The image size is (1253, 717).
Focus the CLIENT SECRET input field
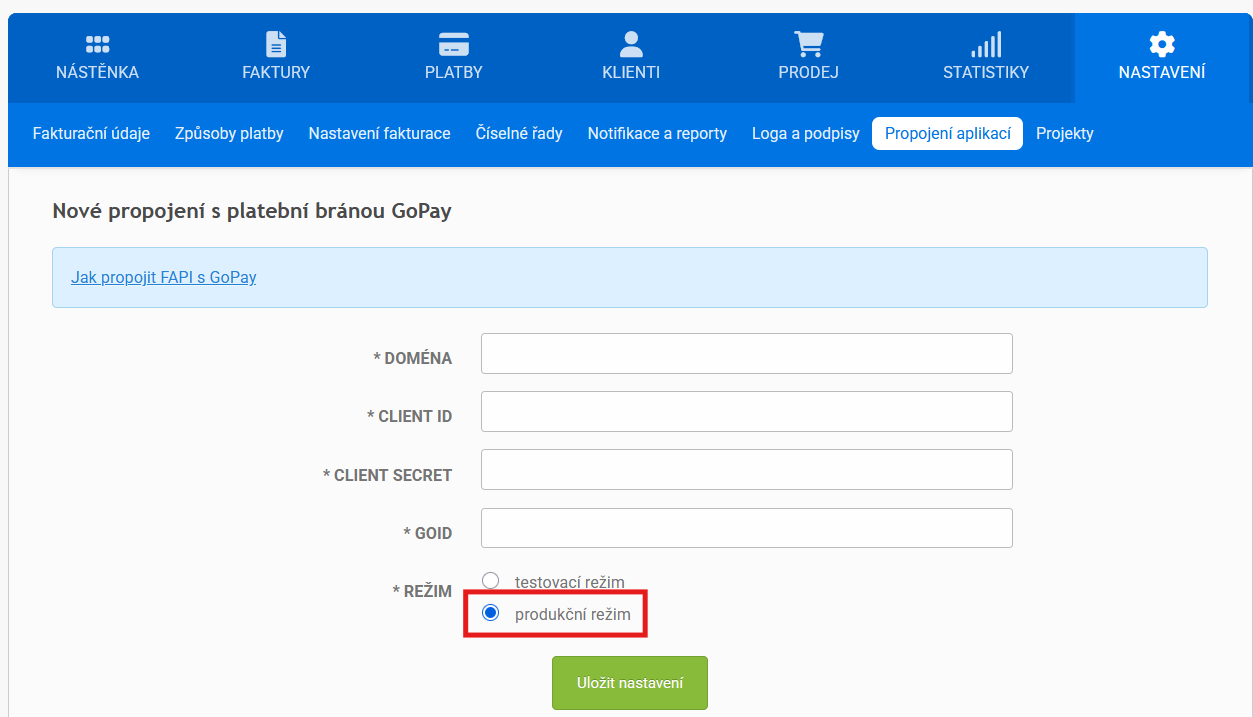coord(747,470)
